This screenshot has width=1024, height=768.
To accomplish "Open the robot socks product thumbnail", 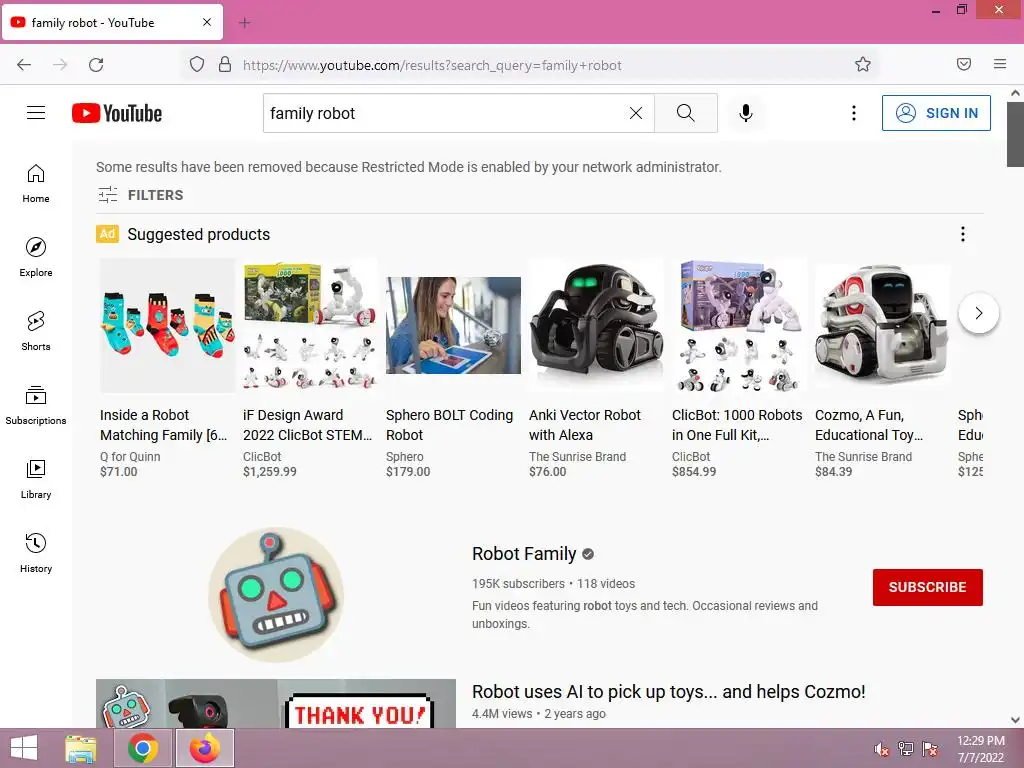I will tap(167, 325).
